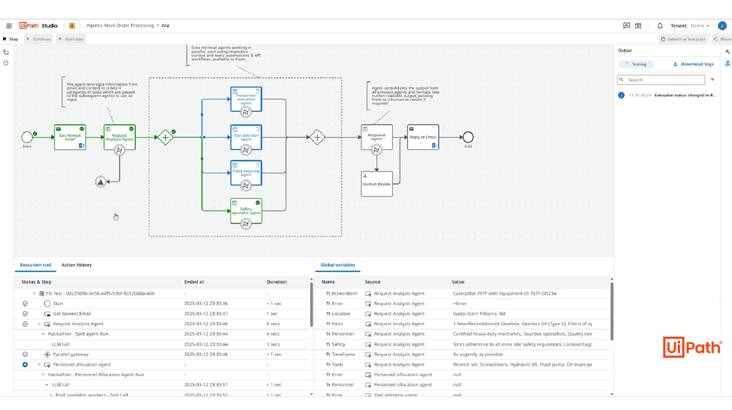Collapse the Personnel allocation agent row

[39, 364]
